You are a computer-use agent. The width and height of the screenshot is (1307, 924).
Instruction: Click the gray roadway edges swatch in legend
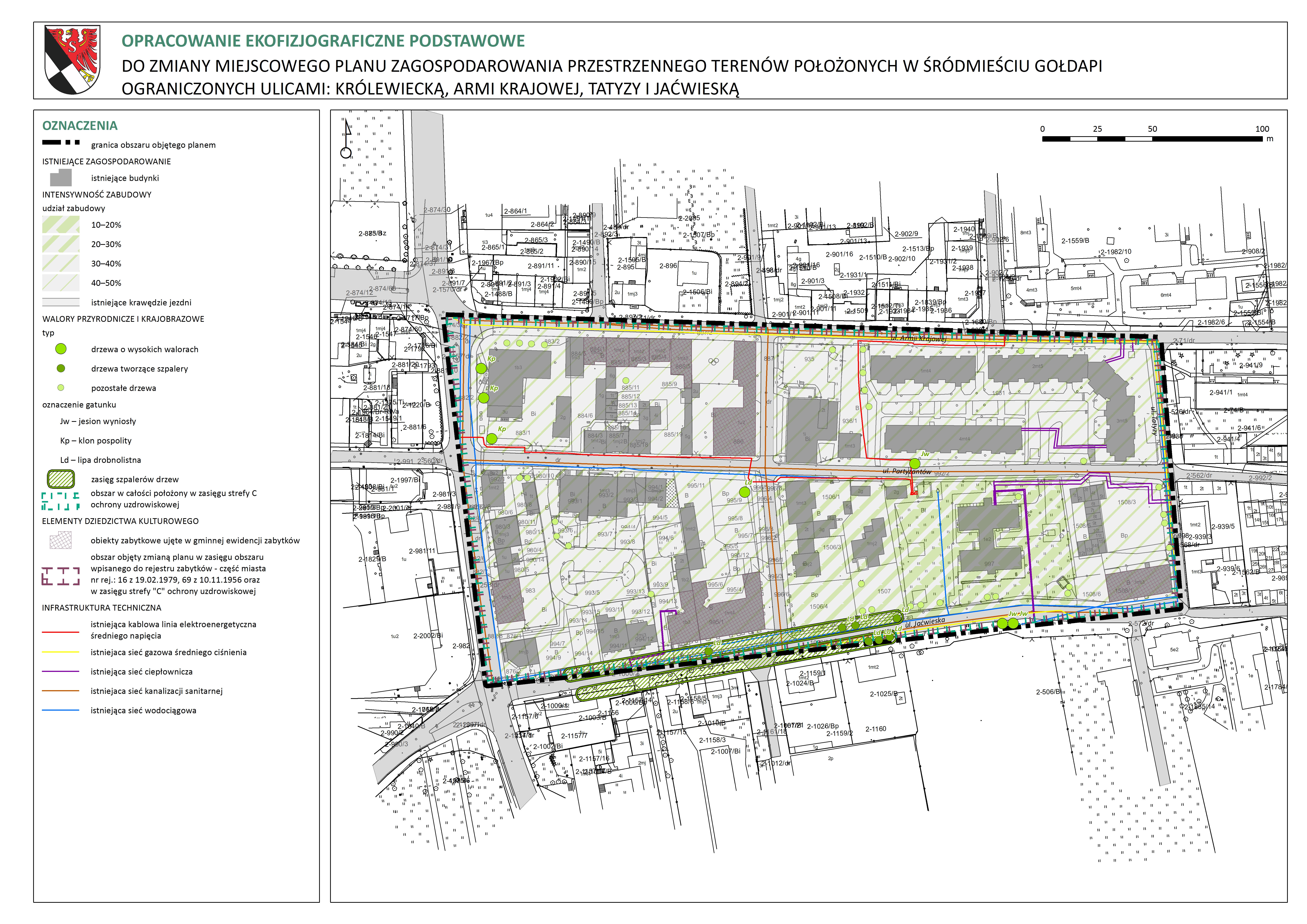[61, 302]
